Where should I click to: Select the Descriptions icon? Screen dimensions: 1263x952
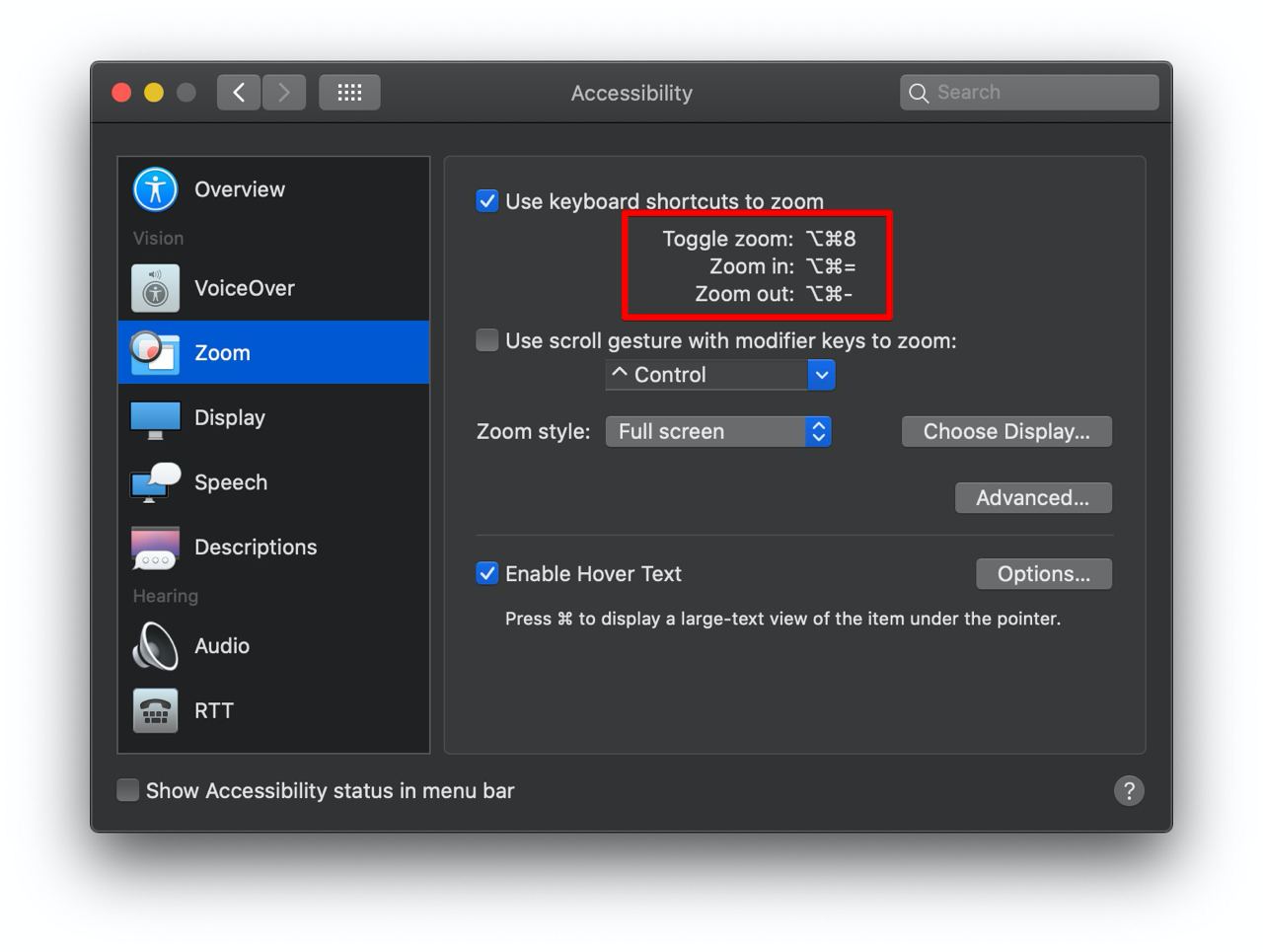[x=155, y=548]
